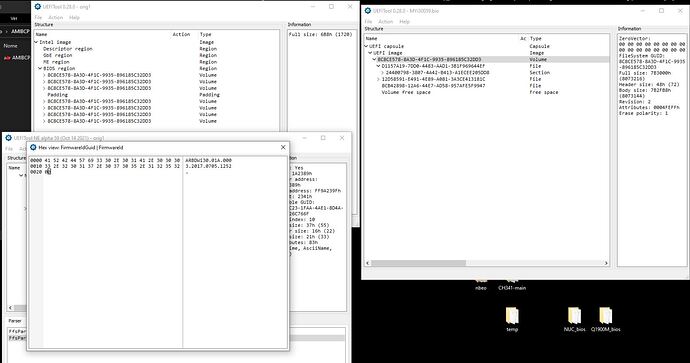The image size is (690, 363).
Task: Open Action menu in the MYi30039.bio window
Action: click(x=385, y=22)
